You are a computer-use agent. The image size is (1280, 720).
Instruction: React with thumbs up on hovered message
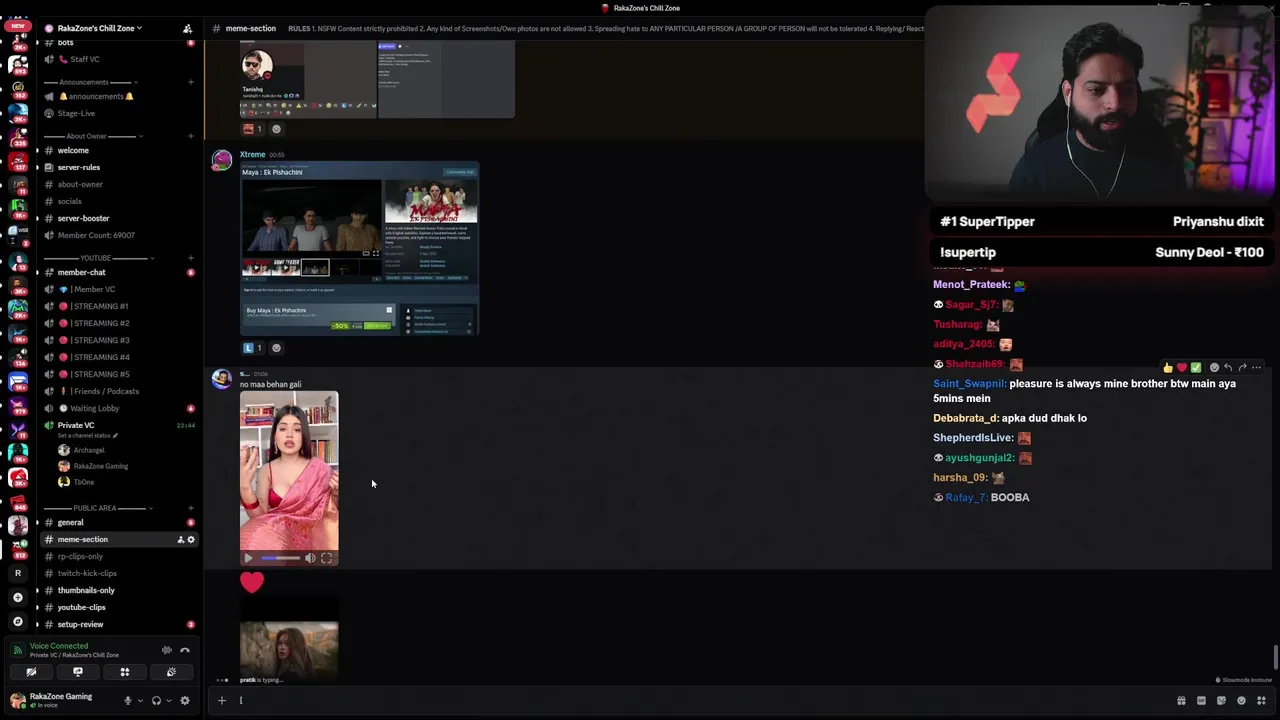[1167, 367]
